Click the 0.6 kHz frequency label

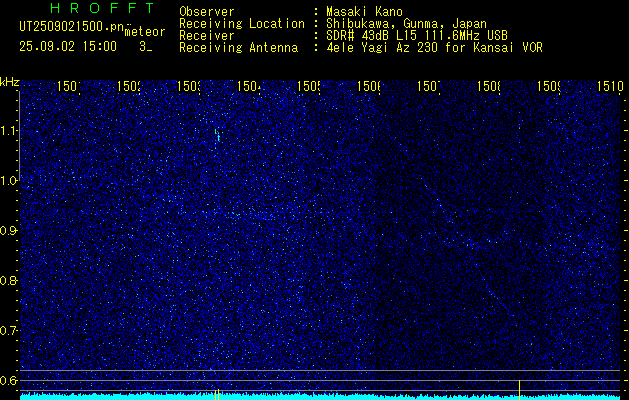click(x=9, y=380)
